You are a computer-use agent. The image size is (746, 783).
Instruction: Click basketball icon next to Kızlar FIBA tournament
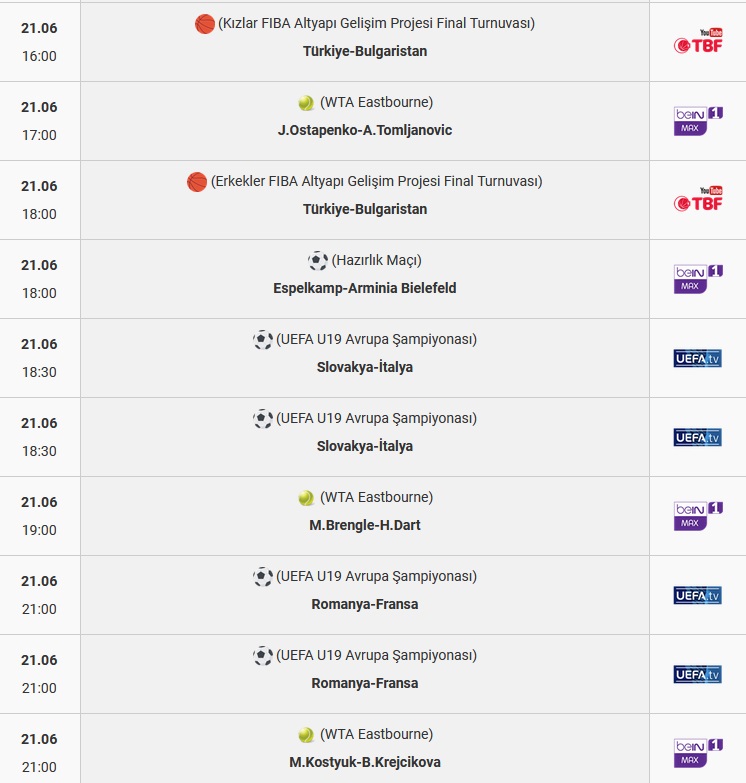click(205, 24)
